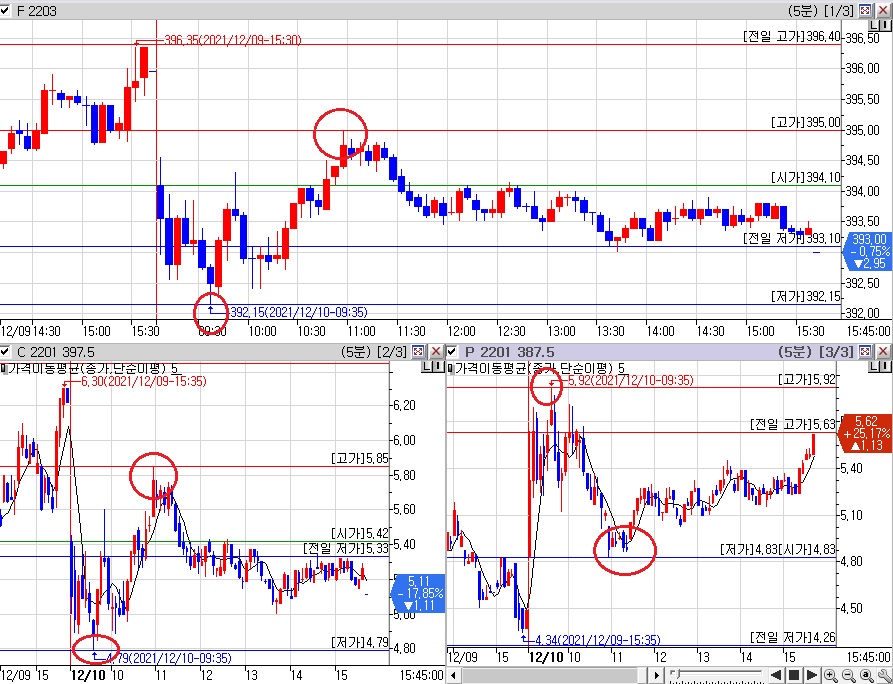This screenshot has height=684, width=893.
Task: Click the [고가]395.00 label
Action: click(x=805, y=122)
